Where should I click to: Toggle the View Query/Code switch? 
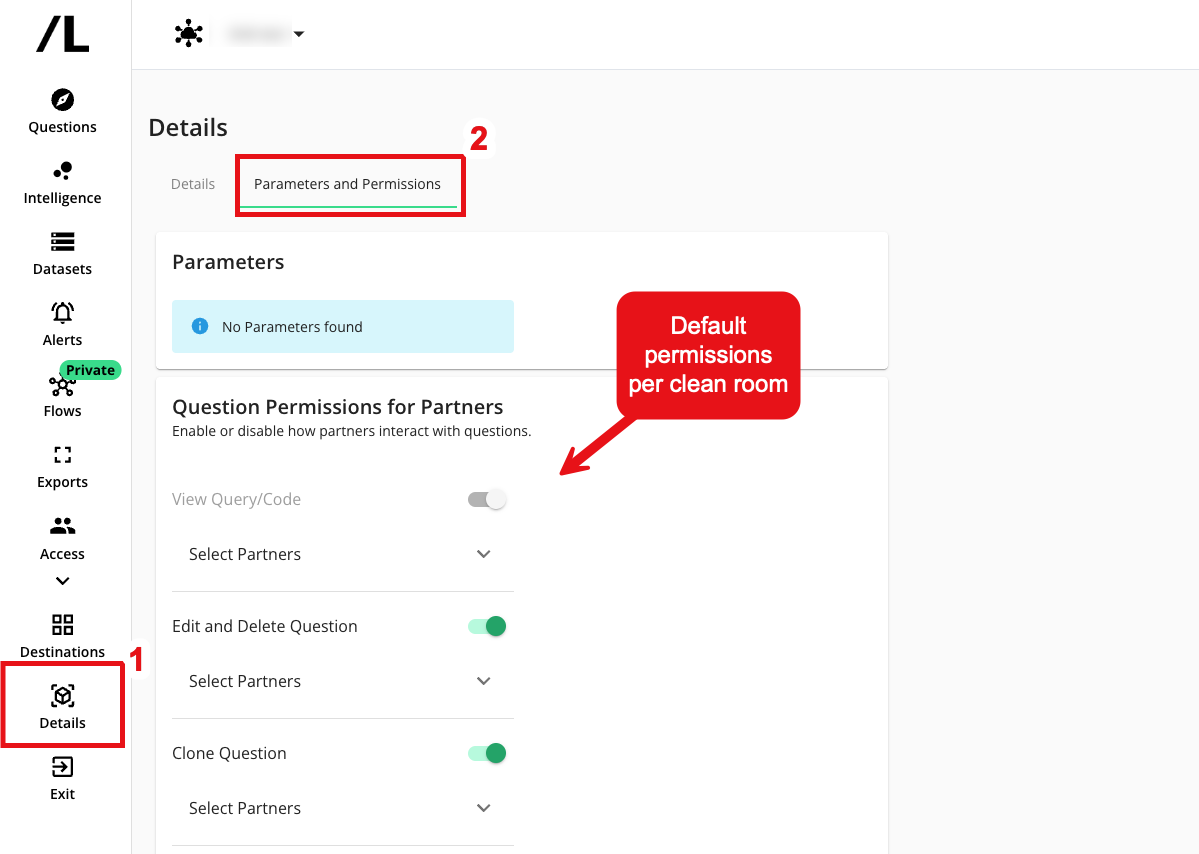pyautogui.click(x=487, y=499)
